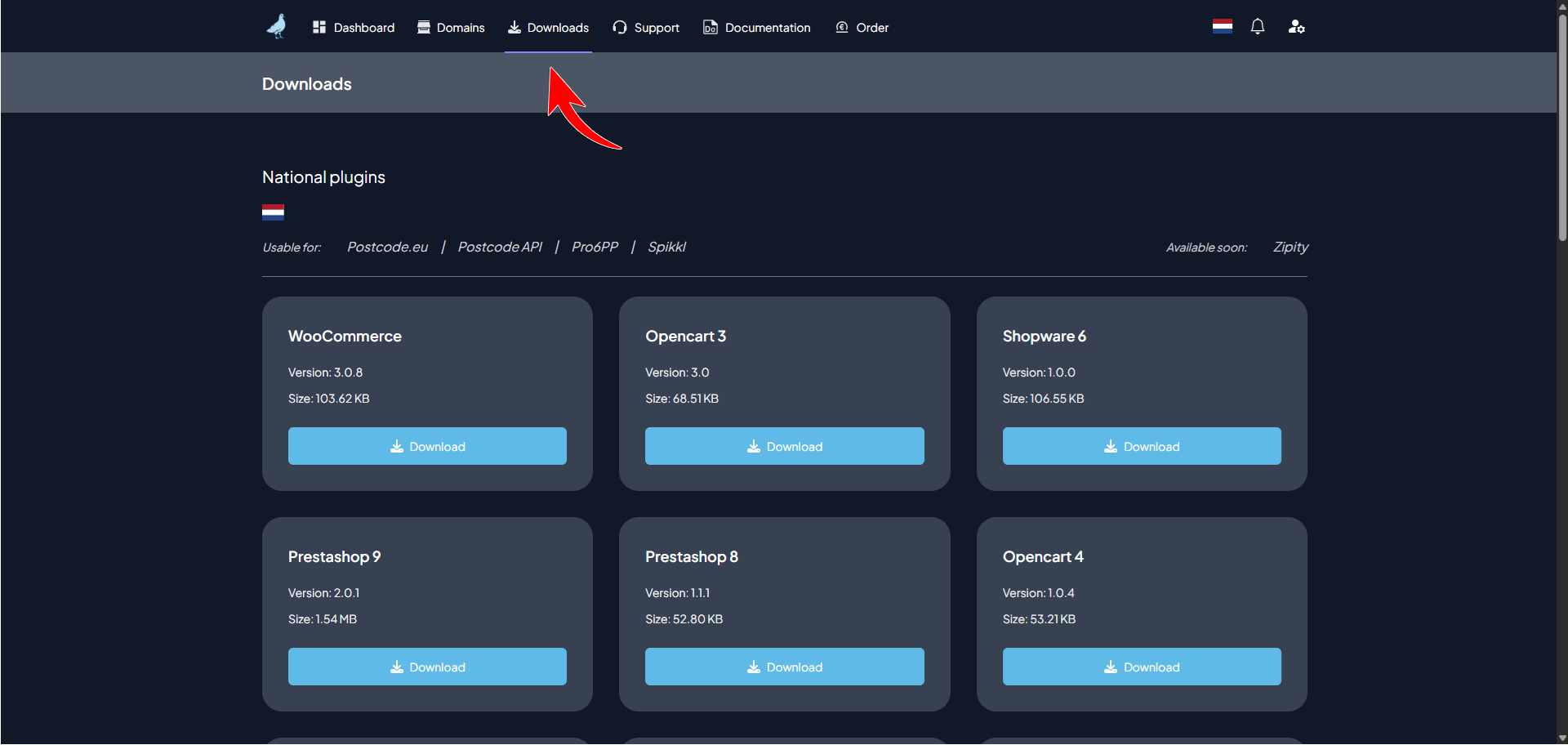
Task: Click the Netherlands flag under National plugins
Action: coord(273,212)
